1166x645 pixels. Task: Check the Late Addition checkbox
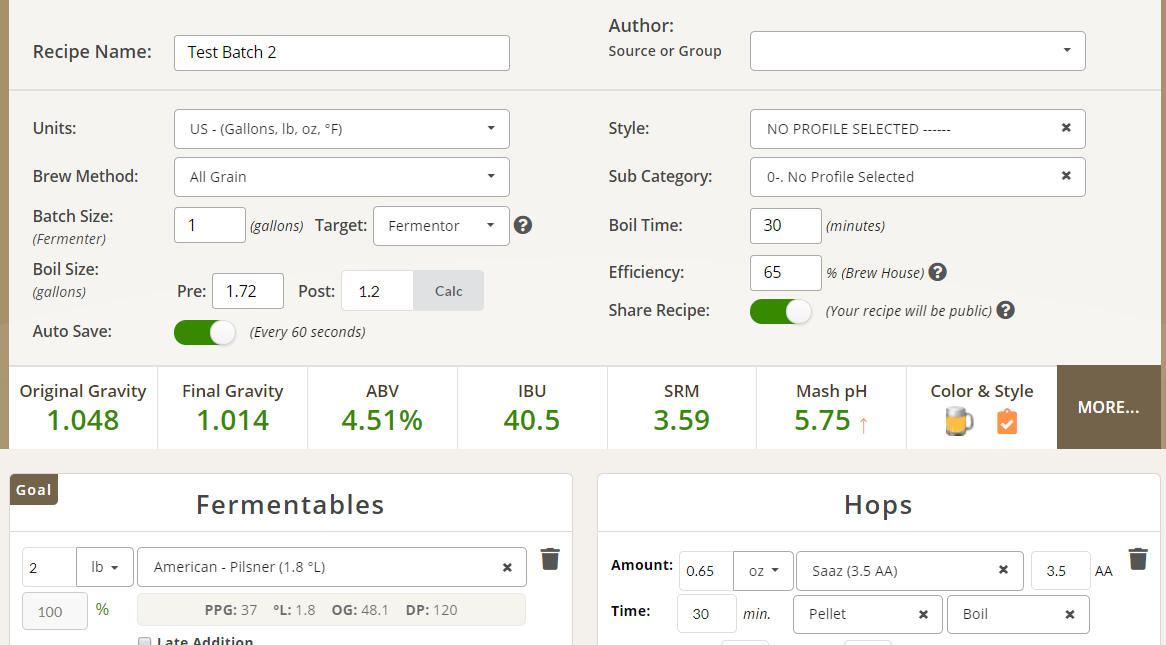(145, 641)
